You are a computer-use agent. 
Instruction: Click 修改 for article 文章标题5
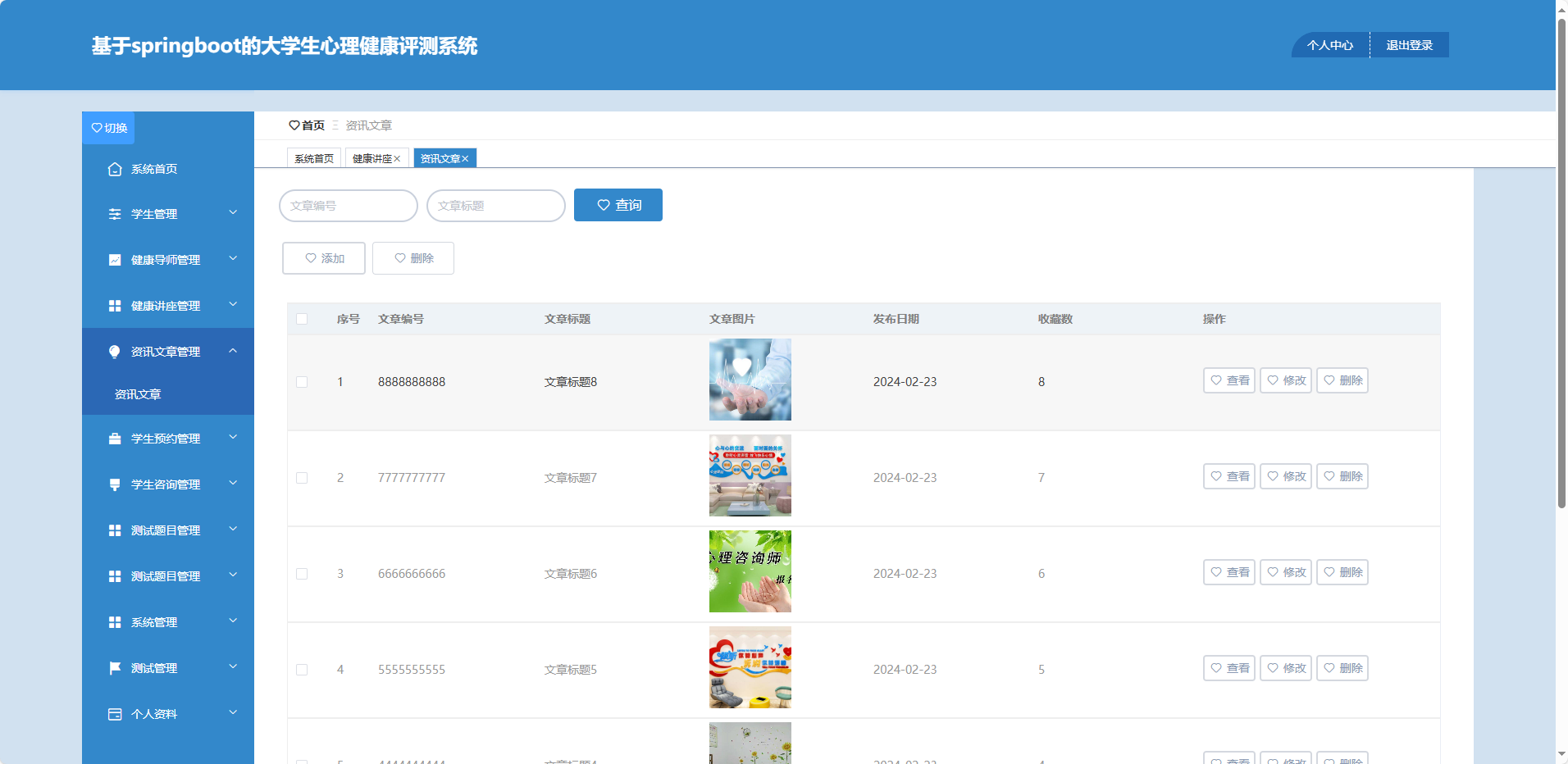tap(1286, 668)
